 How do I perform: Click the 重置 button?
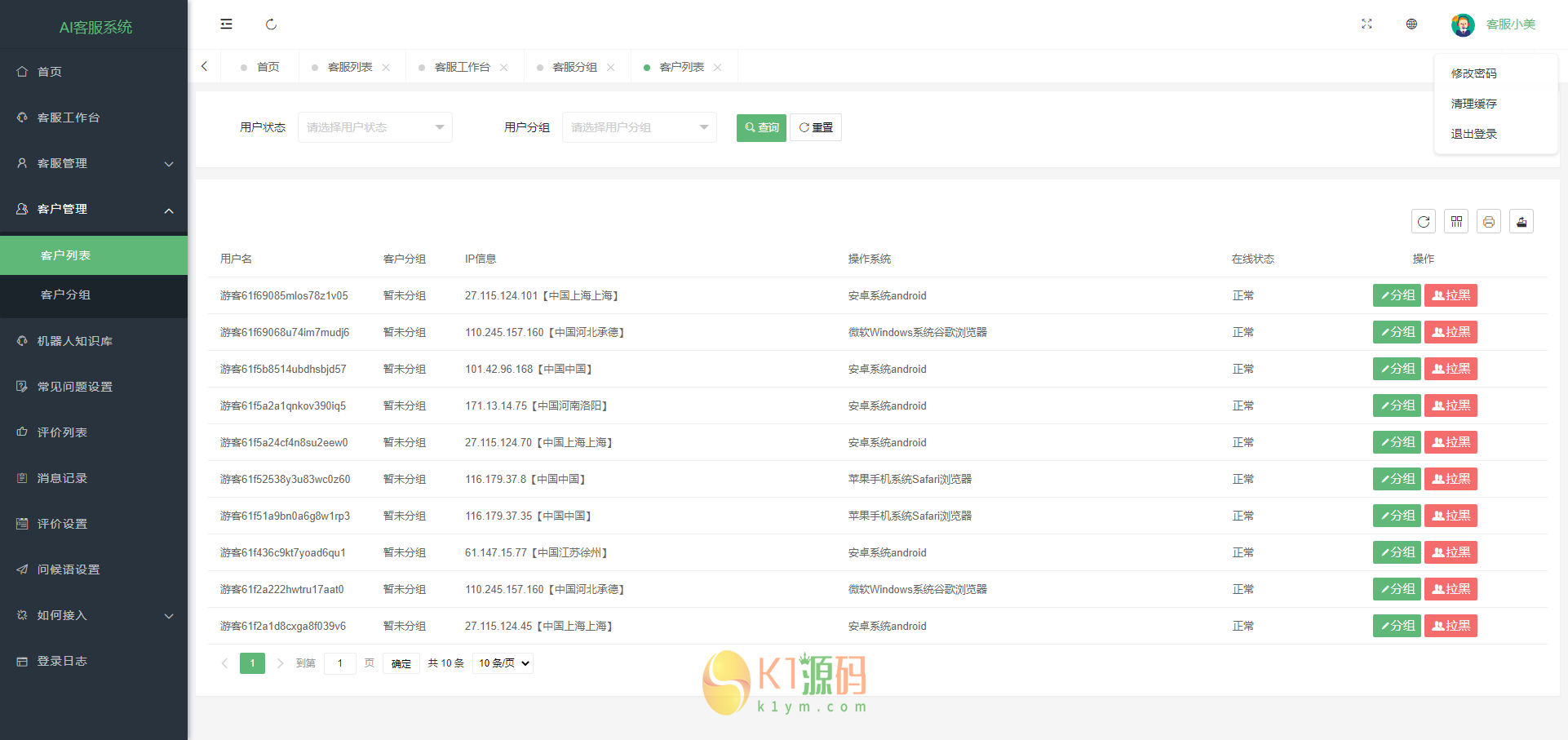coord(816,127)
